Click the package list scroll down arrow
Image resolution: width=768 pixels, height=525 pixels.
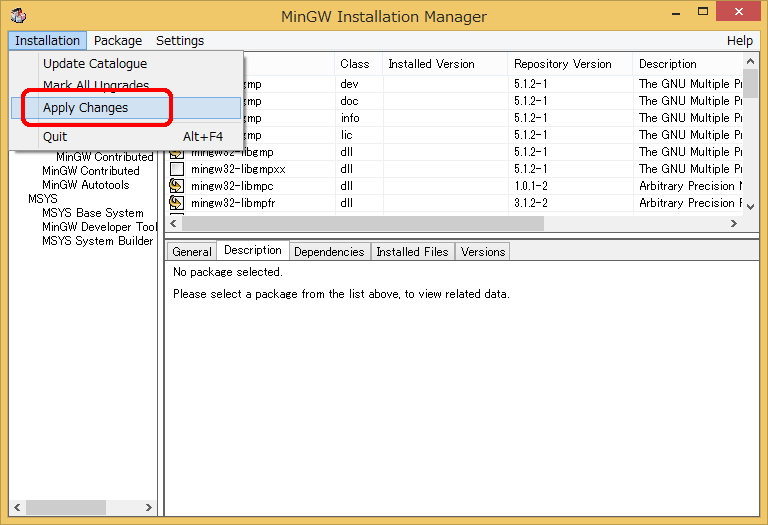pyautogui.click(x=750, y=207)
